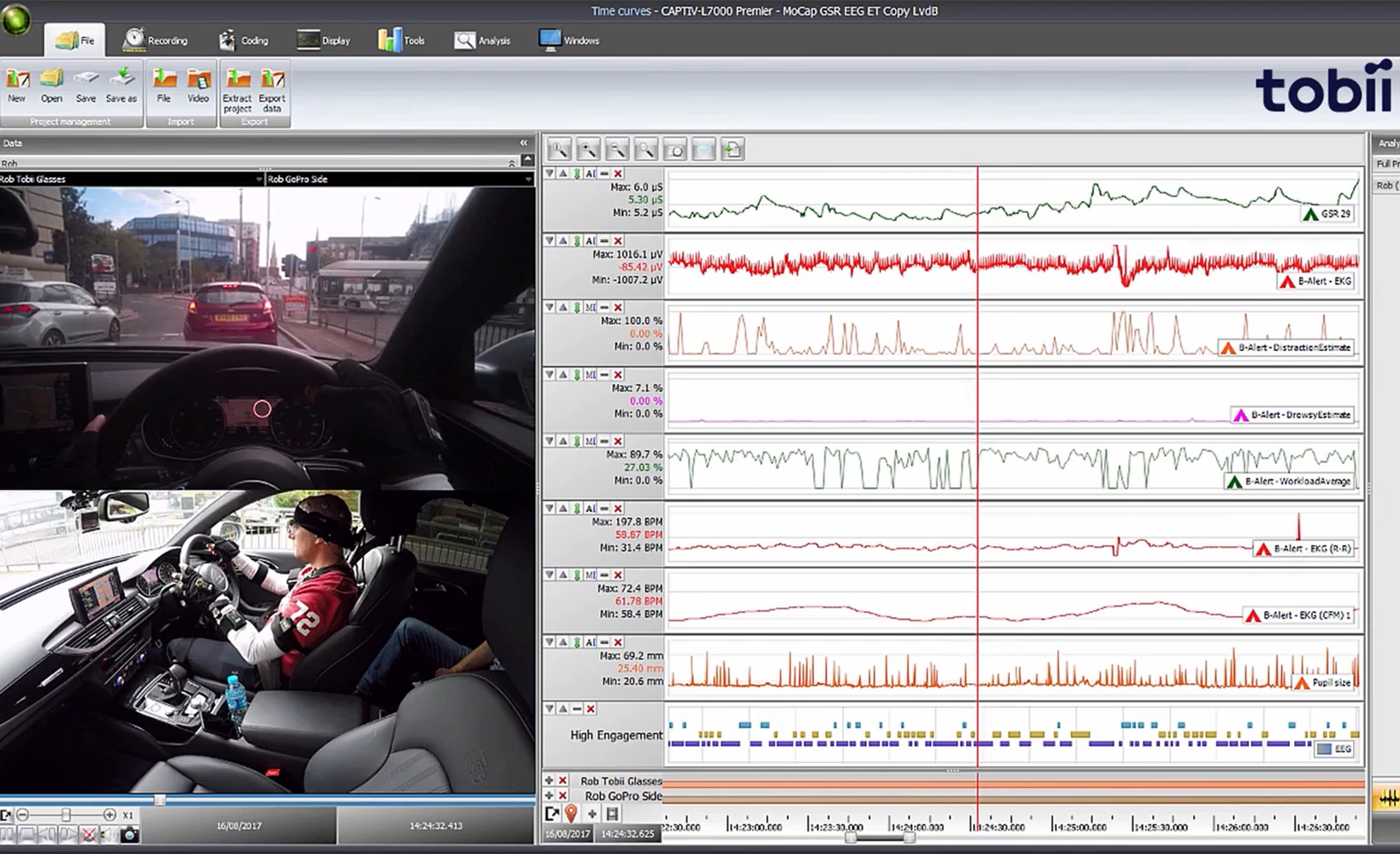Image resolution: width=1400 pixels, height=854 pixels.
Task: Toggle green autoscale arrow on B-Alert EKG row
Action: point(577,241)
